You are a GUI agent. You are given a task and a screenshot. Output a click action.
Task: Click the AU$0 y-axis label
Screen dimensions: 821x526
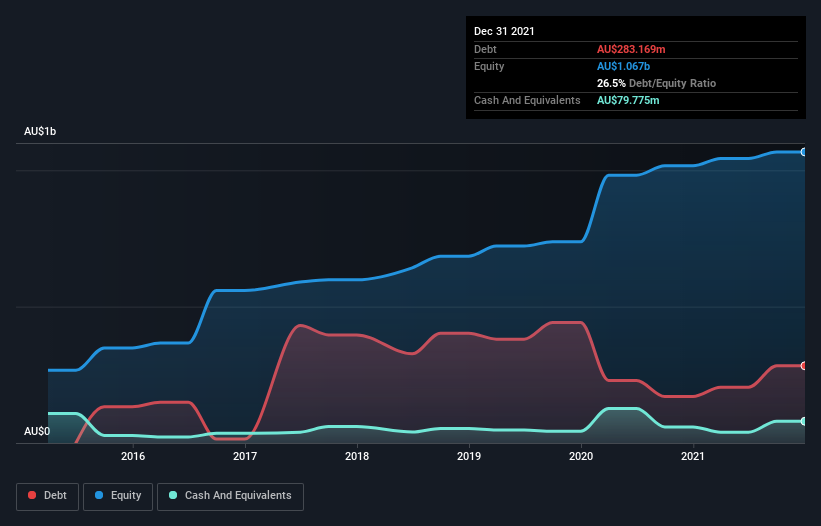(37, 431)
